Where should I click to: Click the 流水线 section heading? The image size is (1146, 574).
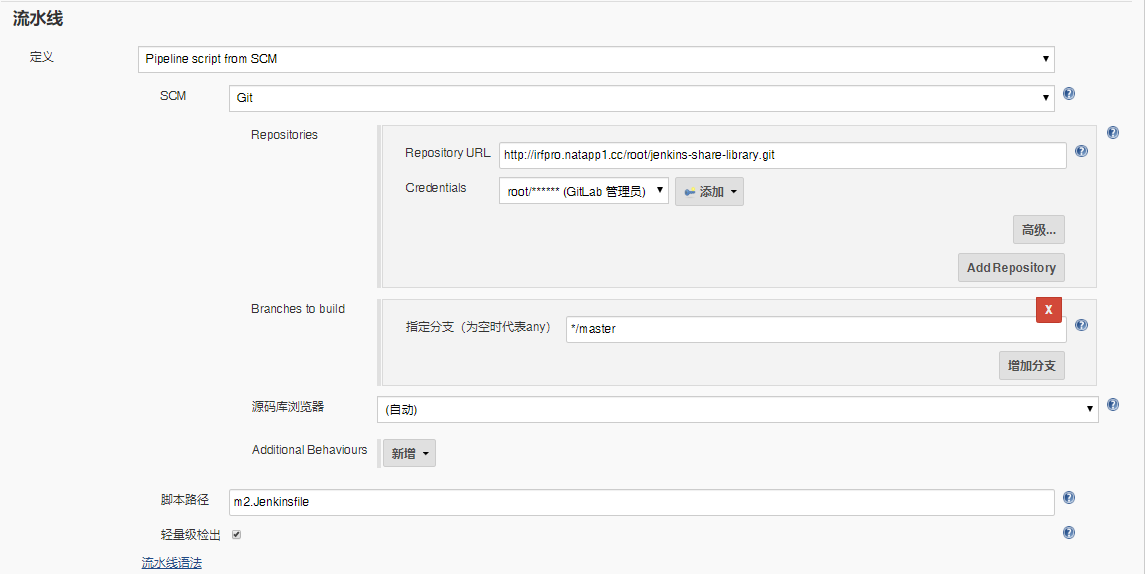[37, 20]
